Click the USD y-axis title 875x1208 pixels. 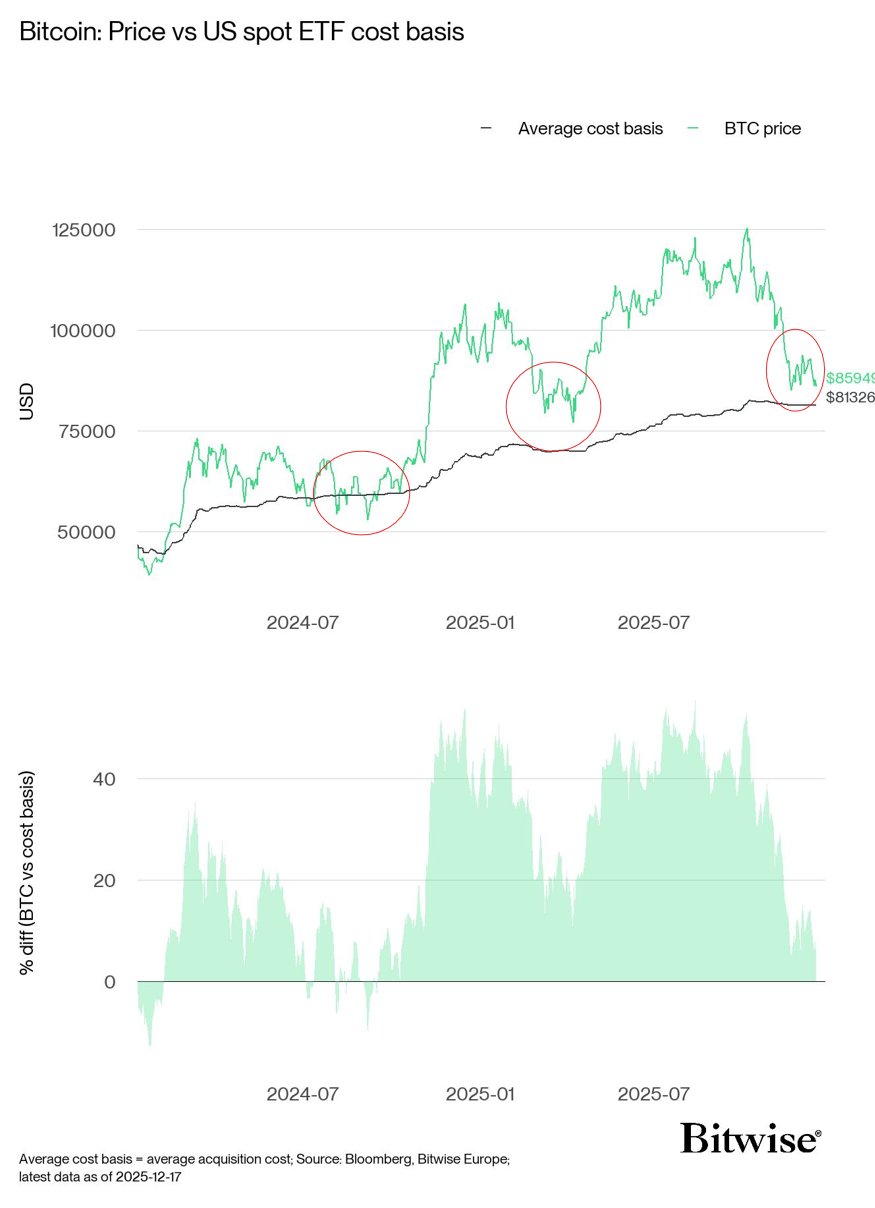[27, 401]
